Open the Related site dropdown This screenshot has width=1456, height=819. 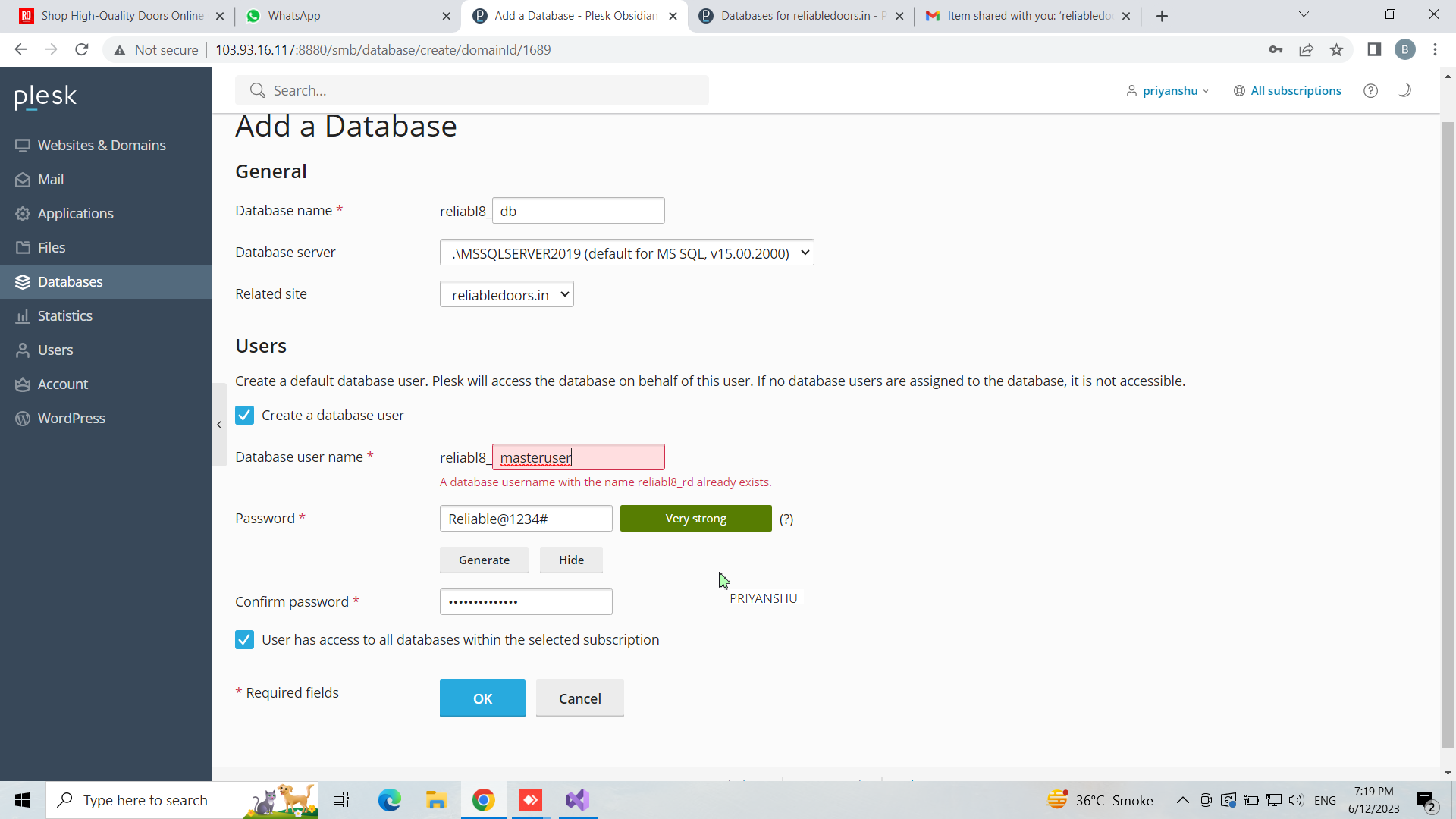tap(507, 295)
